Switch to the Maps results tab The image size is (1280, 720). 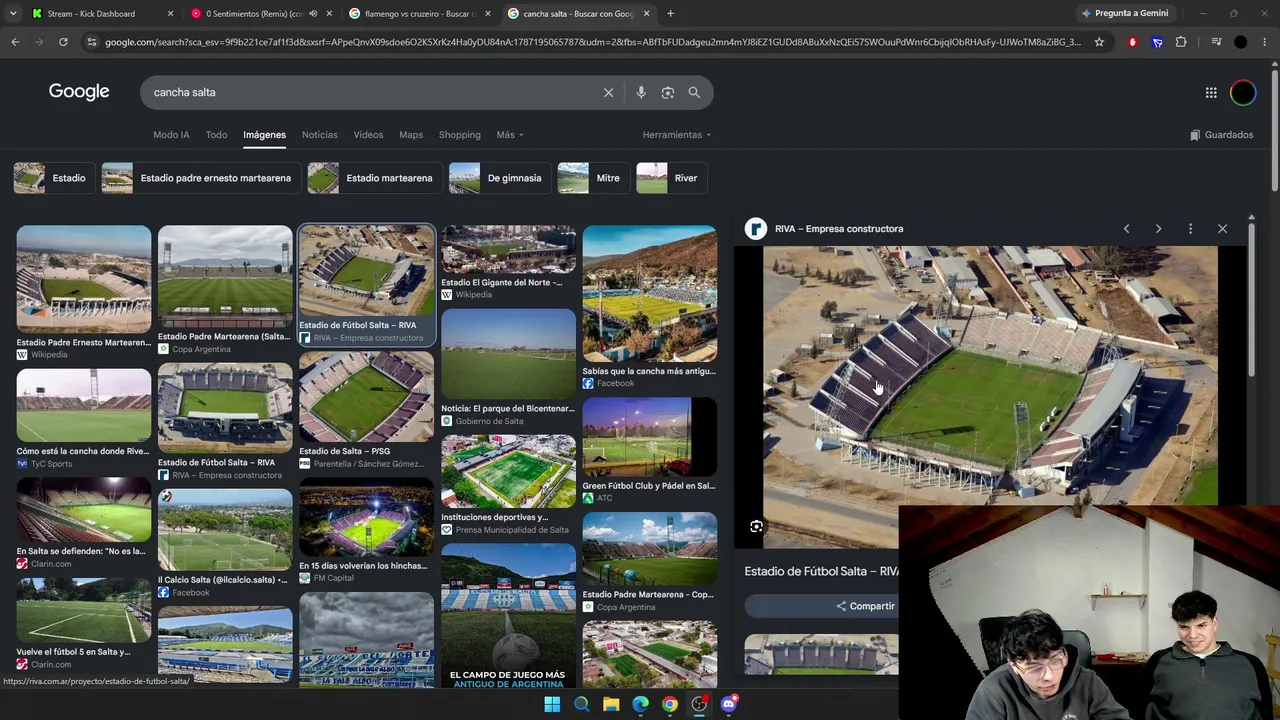coord(411,135)
